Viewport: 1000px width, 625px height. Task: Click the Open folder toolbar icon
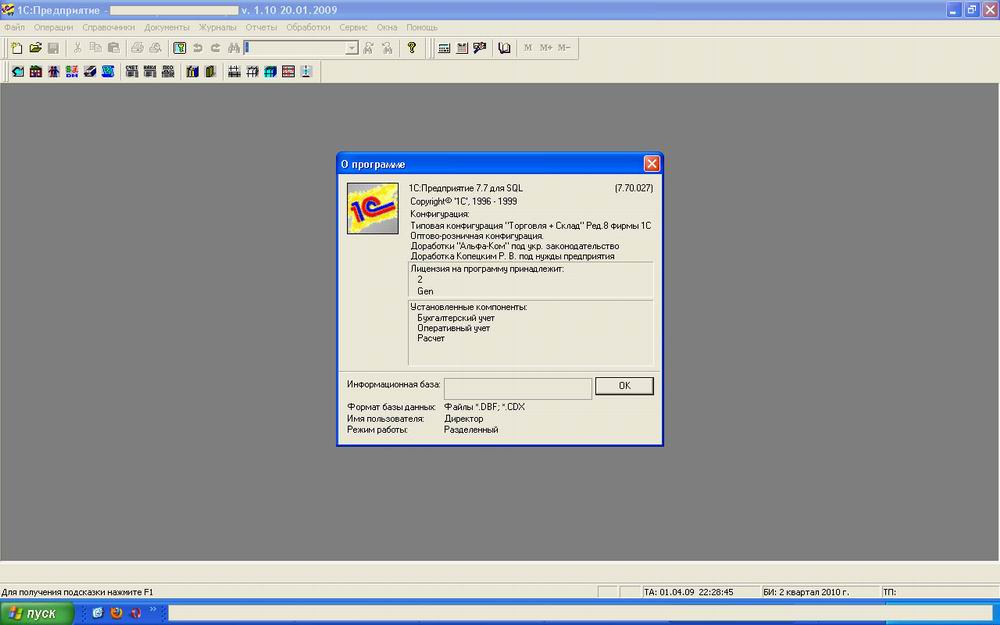pos(35,48)
